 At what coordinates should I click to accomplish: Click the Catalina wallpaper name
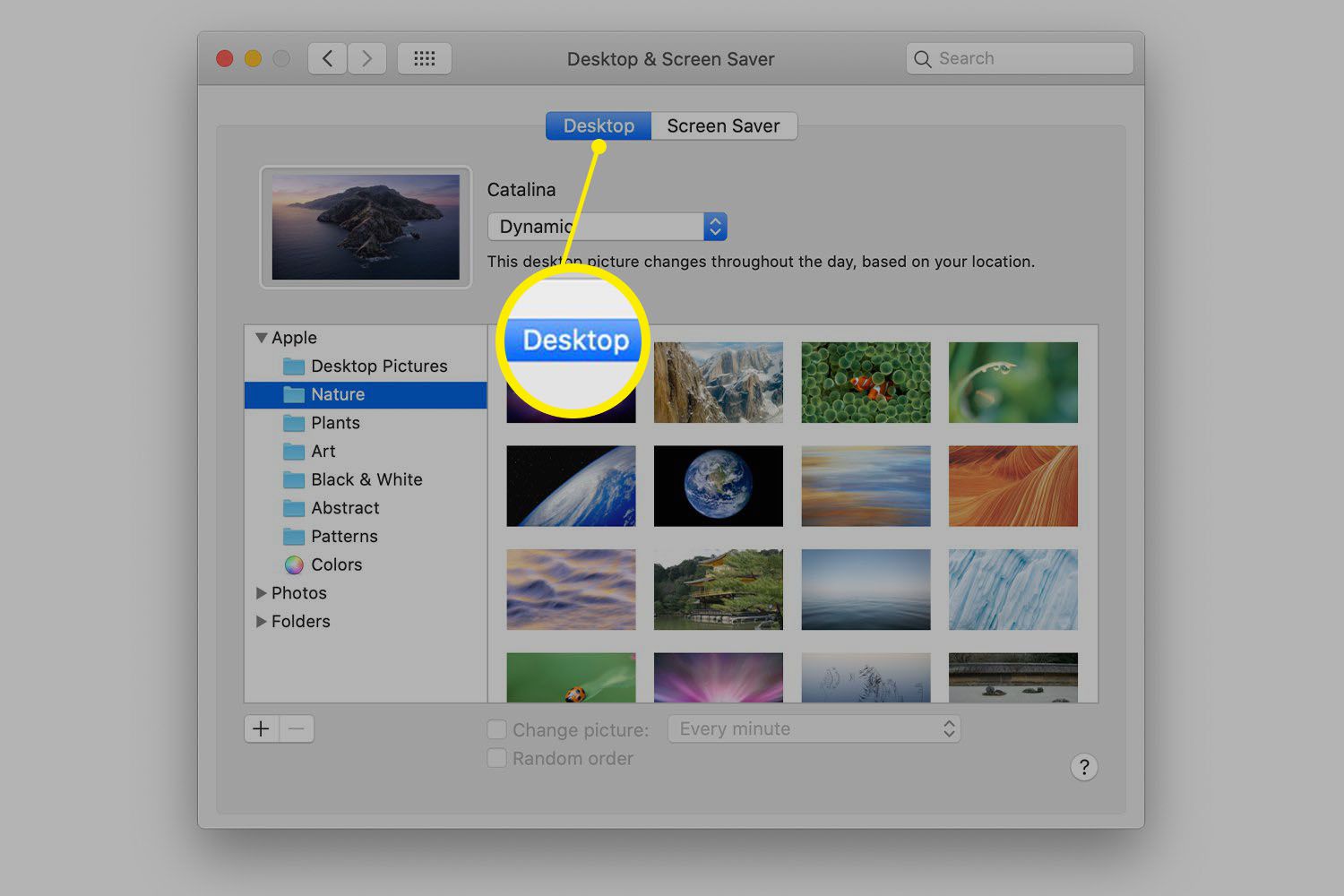[521, 190]
